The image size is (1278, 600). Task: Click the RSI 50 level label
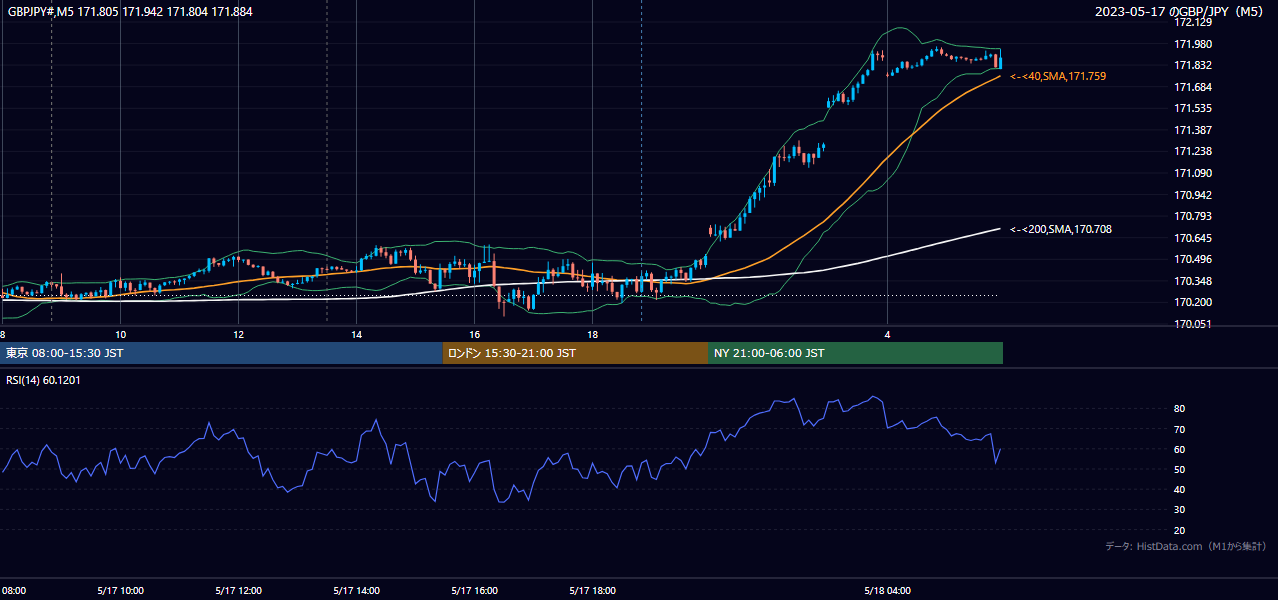pos(1180,469)
